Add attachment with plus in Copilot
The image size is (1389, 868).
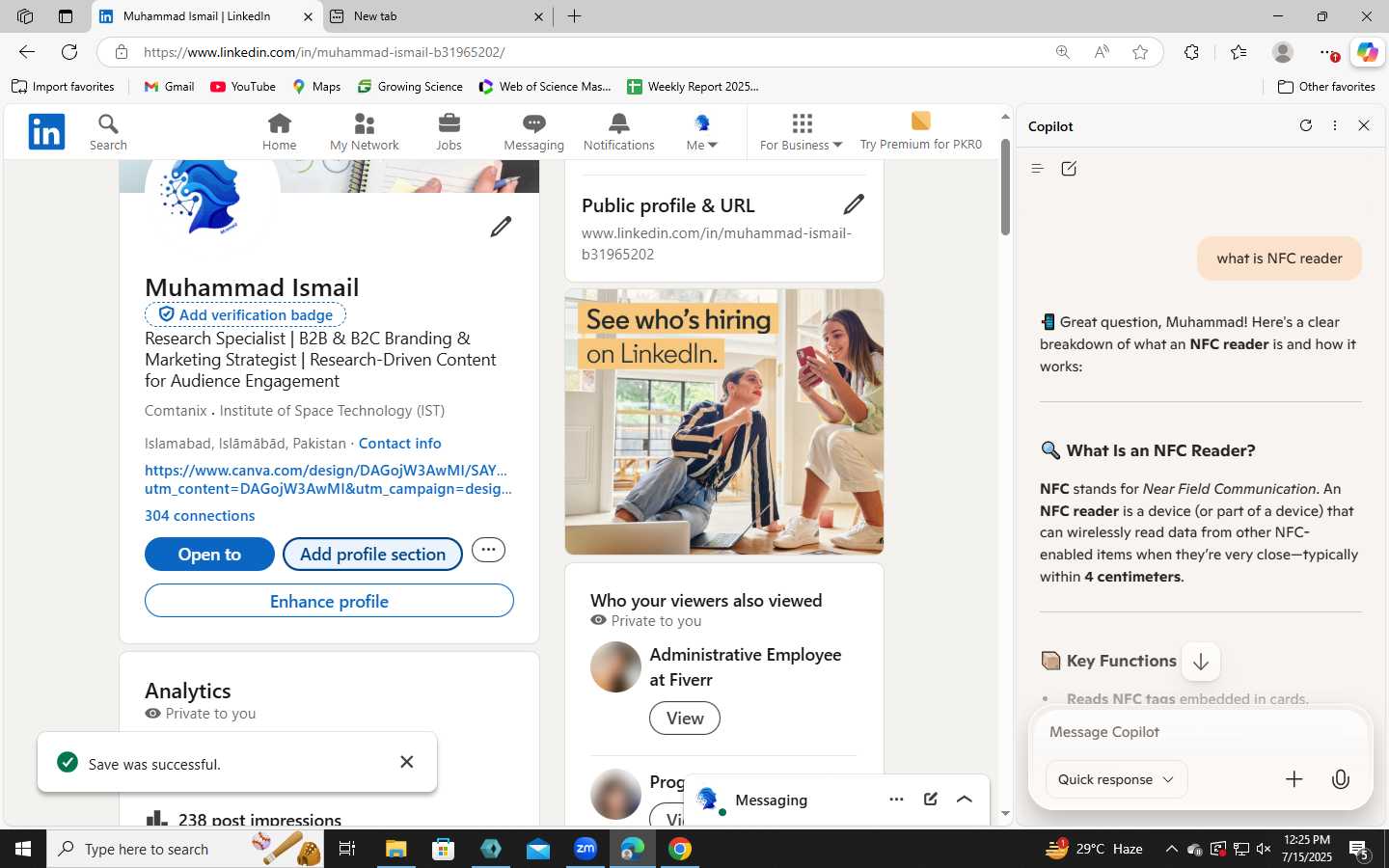(x=1294, y=779)
